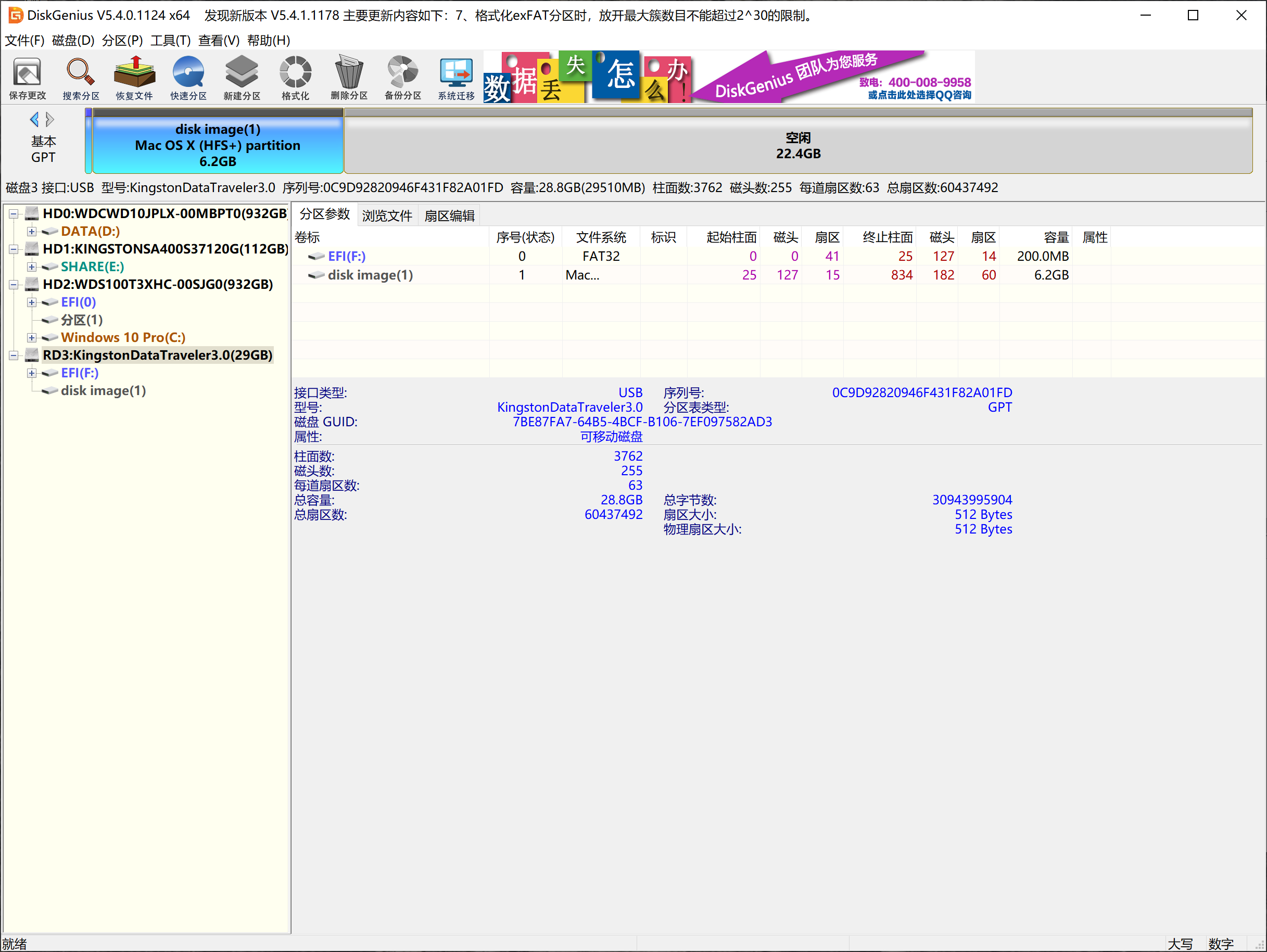Switch to the 浏览文件 tab
The width and height of the screenshot is (1267, 952).
pos(387,216)
